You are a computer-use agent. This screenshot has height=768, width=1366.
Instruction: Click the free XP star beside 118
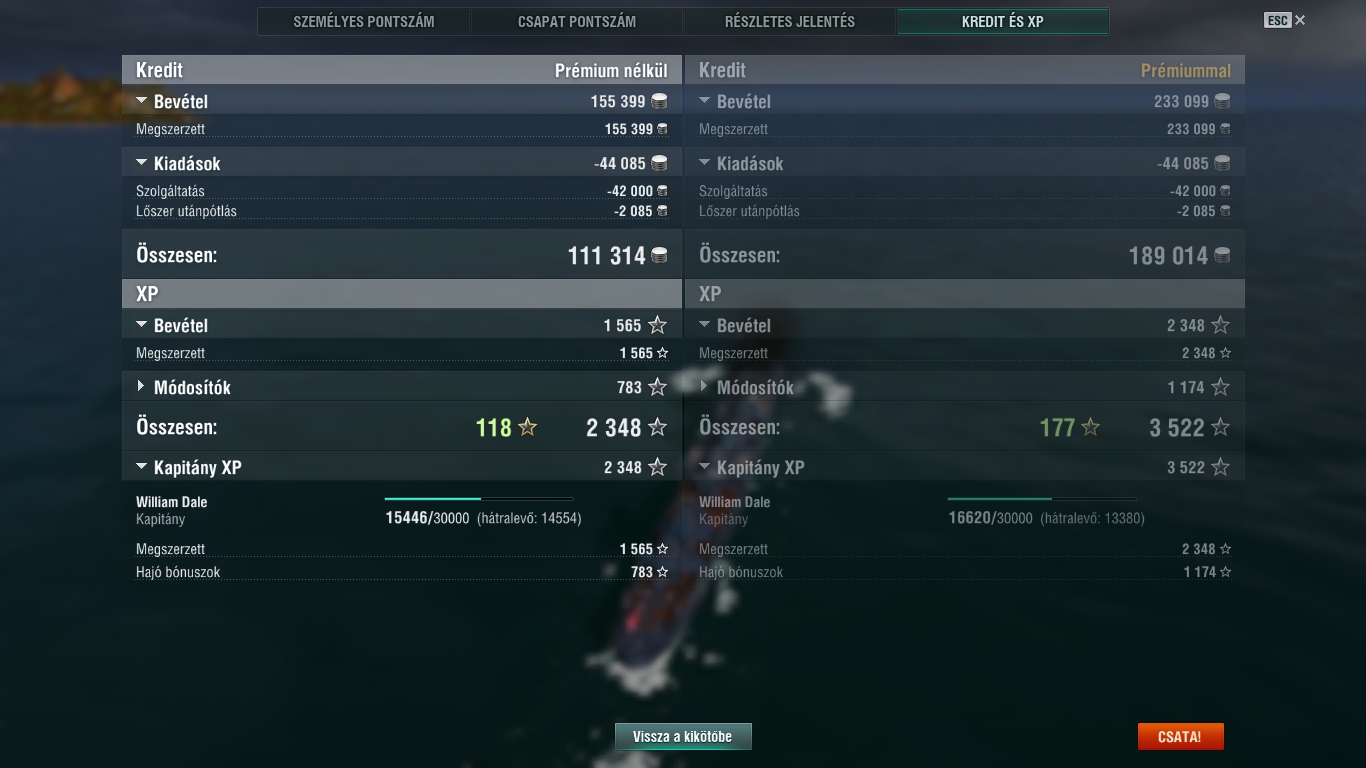[528, 428]
